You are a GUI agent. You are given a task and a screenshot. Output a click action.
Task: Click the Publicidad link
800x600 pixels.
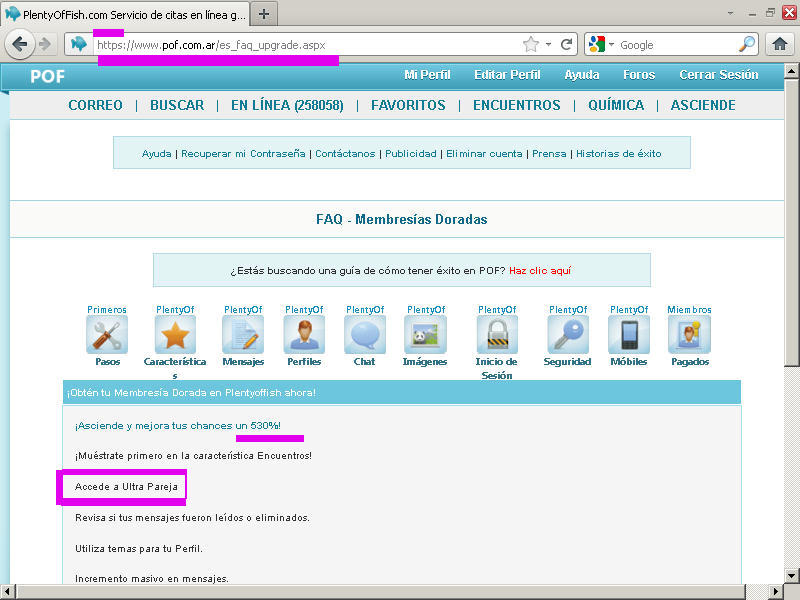pos(411,154)
